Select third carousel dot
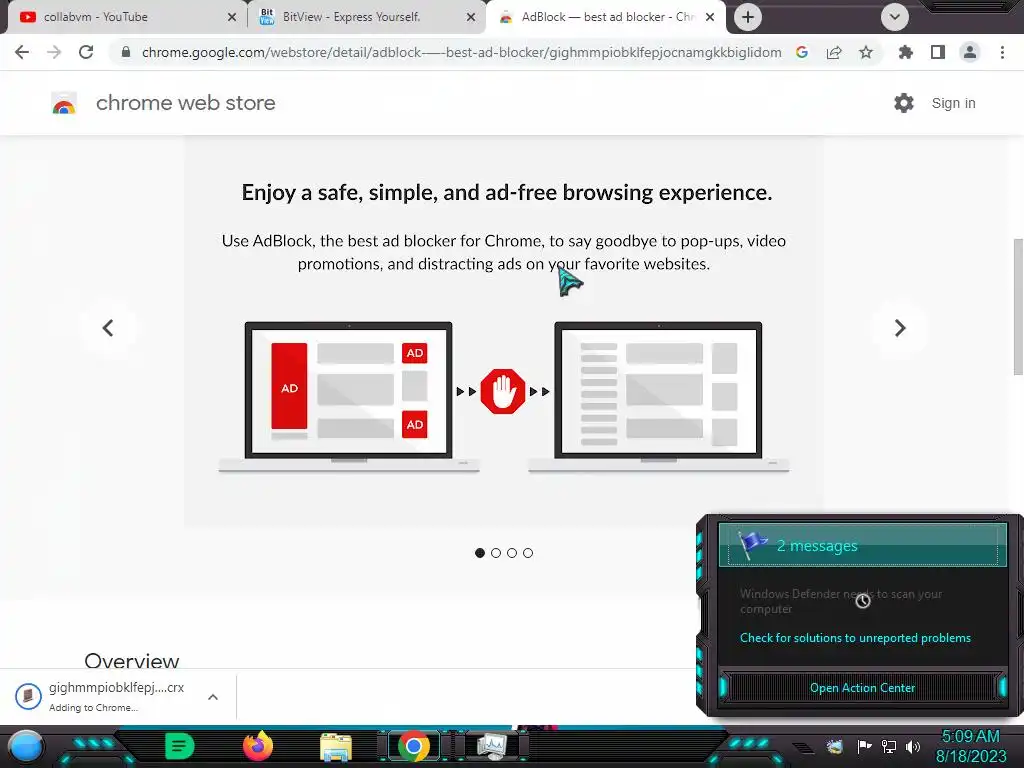Viewport: 1024px width, 768px height. [x=512, y=553]
